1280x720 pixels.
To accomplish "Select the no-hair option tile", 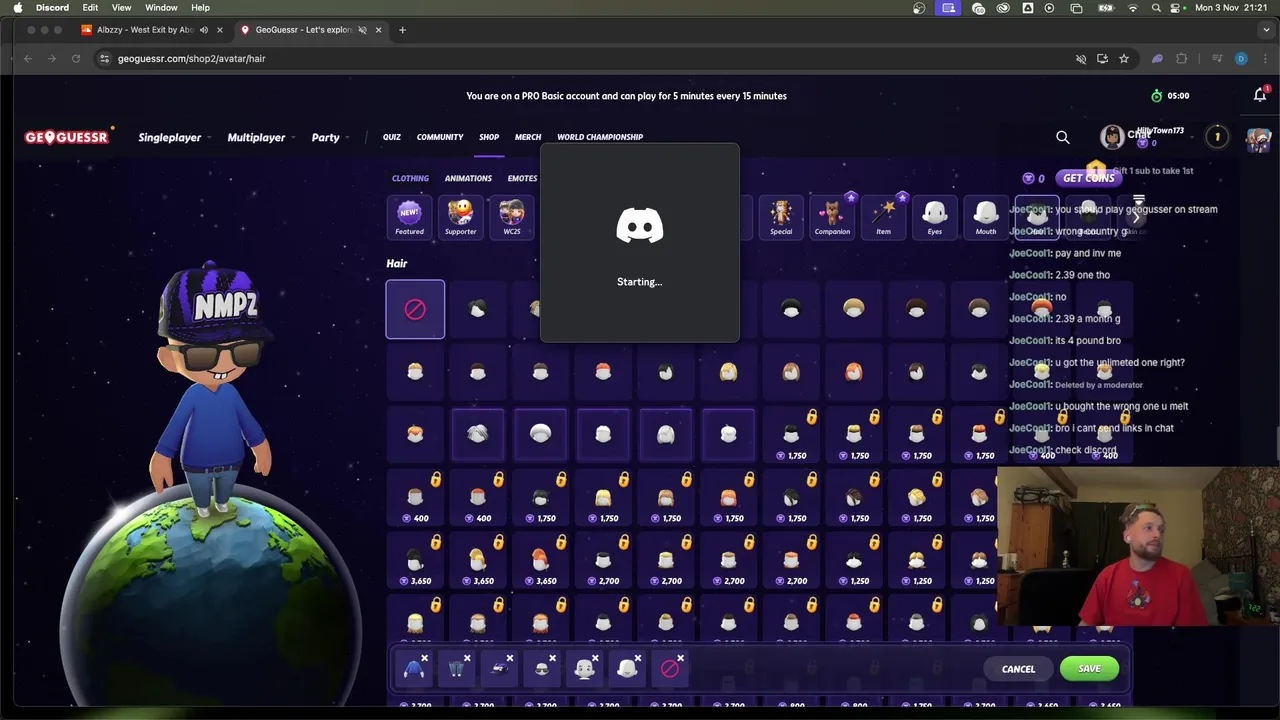I will coord(415,309).
